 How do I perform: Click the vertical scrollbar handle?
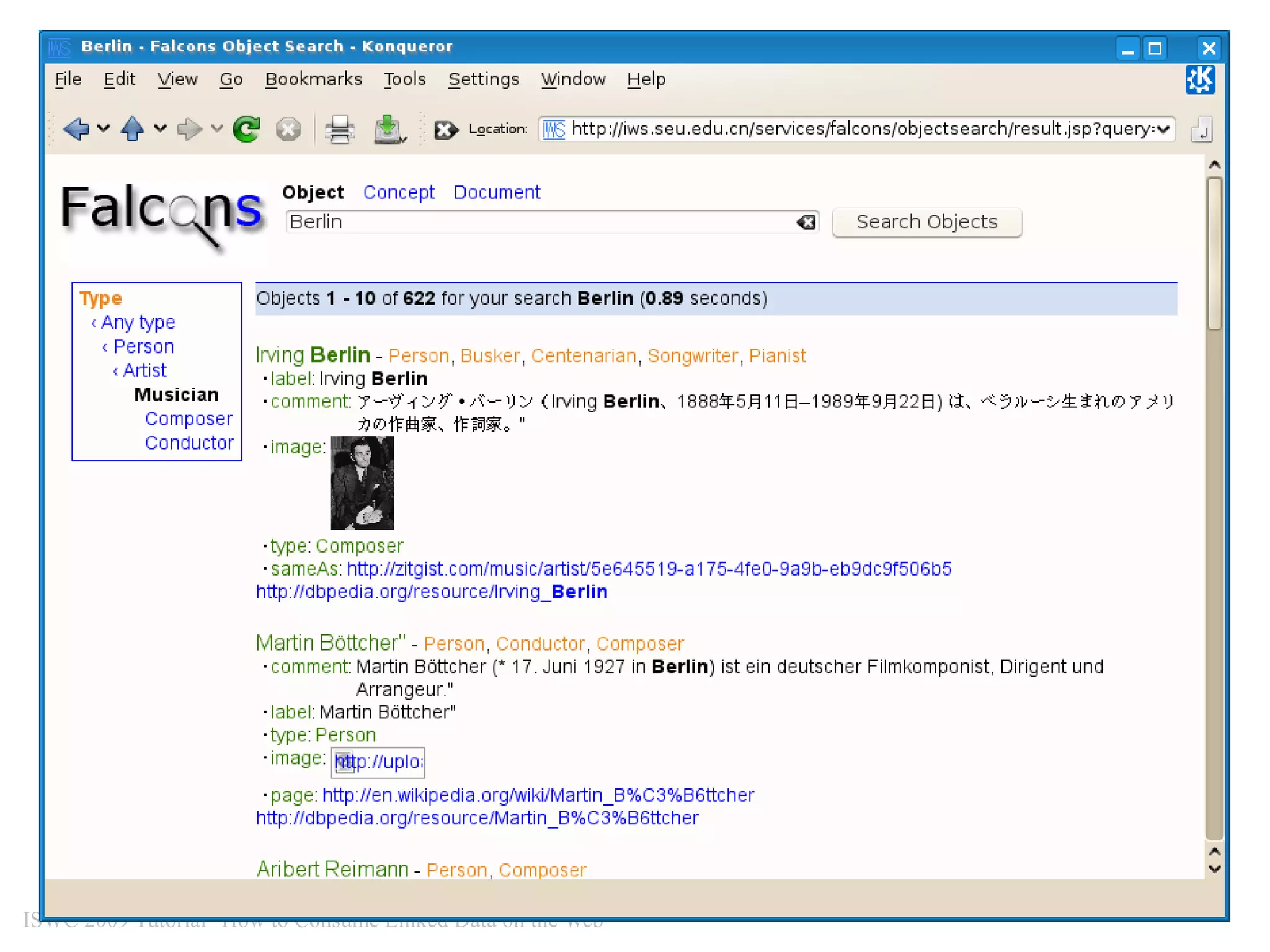pyautogui.click(x=1214, y=253)
